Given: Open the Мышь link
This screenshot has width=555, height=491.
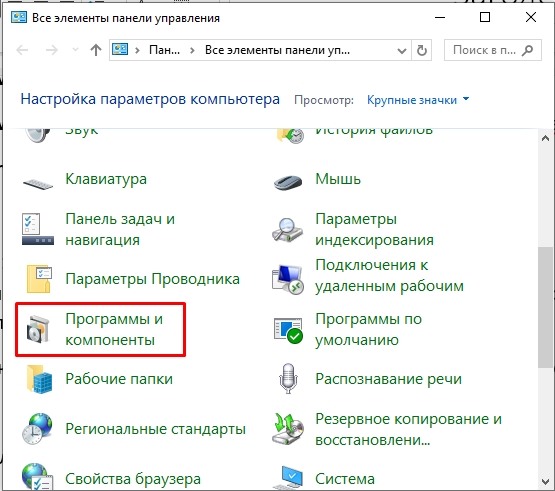Looking at the screenshot, I should (x=338, y=179).
